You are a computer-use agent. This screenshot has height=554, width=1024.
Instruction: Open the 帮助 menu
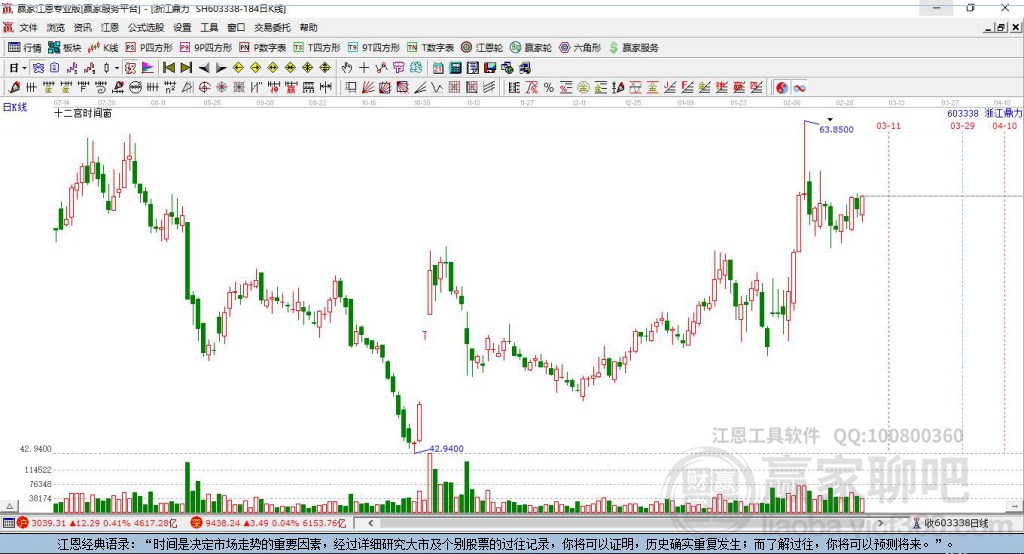(308, 27)
